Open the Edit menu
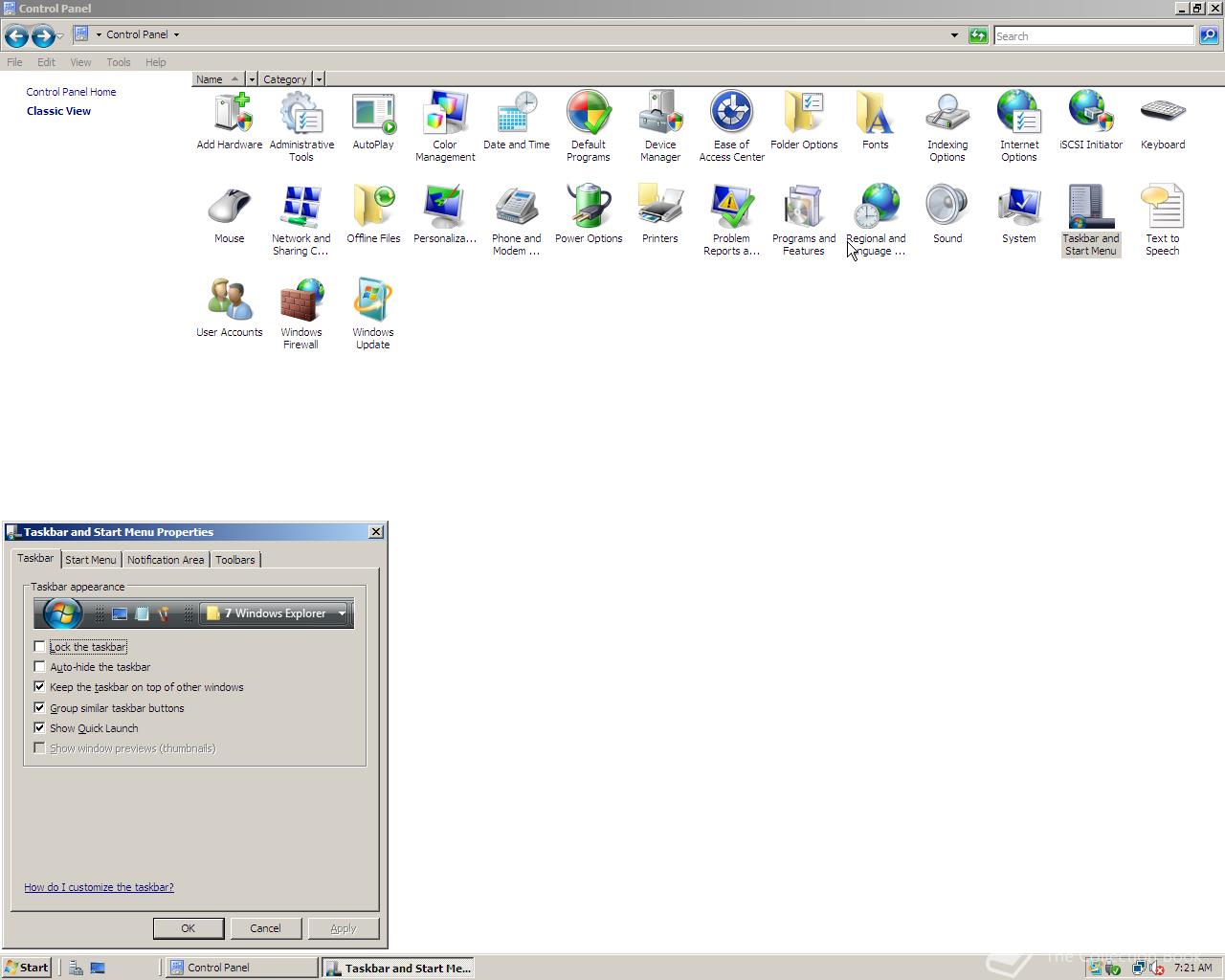1225x980 pixels. pos(46,62)
